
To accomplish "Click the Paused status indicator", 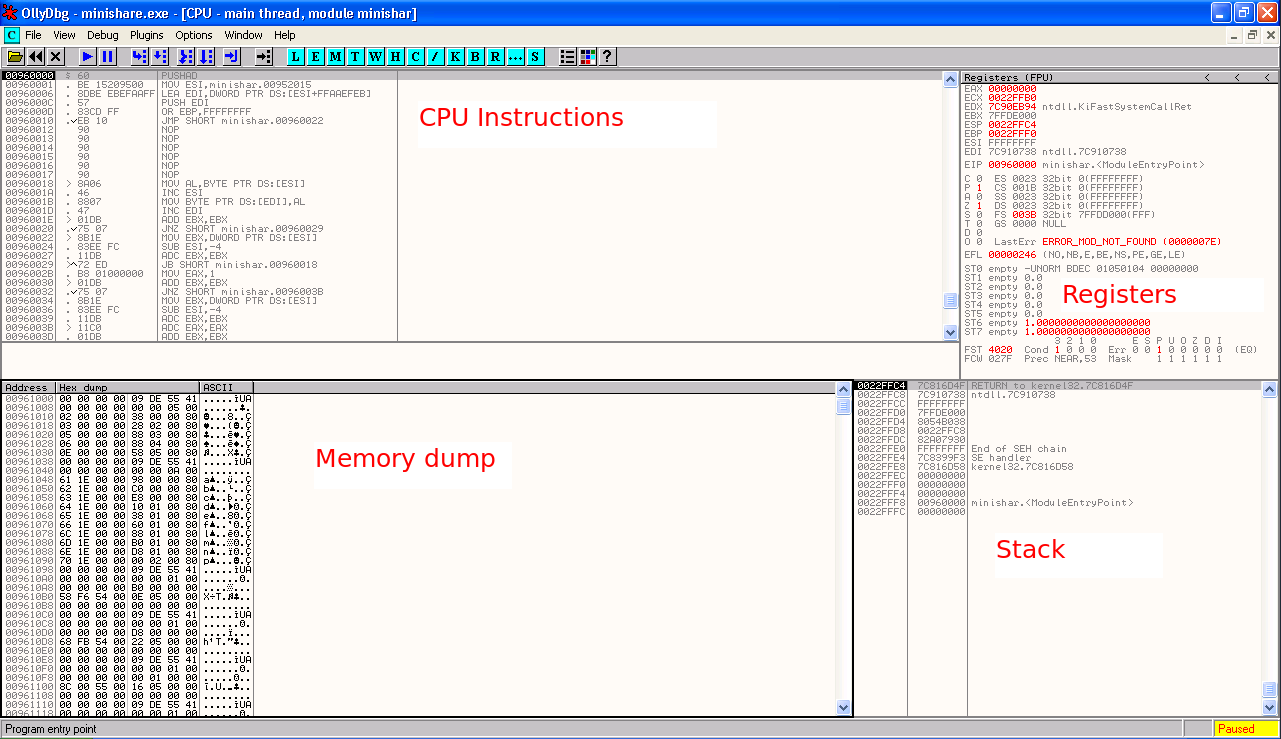I will pyautogui.click(x=1245, y=729).
